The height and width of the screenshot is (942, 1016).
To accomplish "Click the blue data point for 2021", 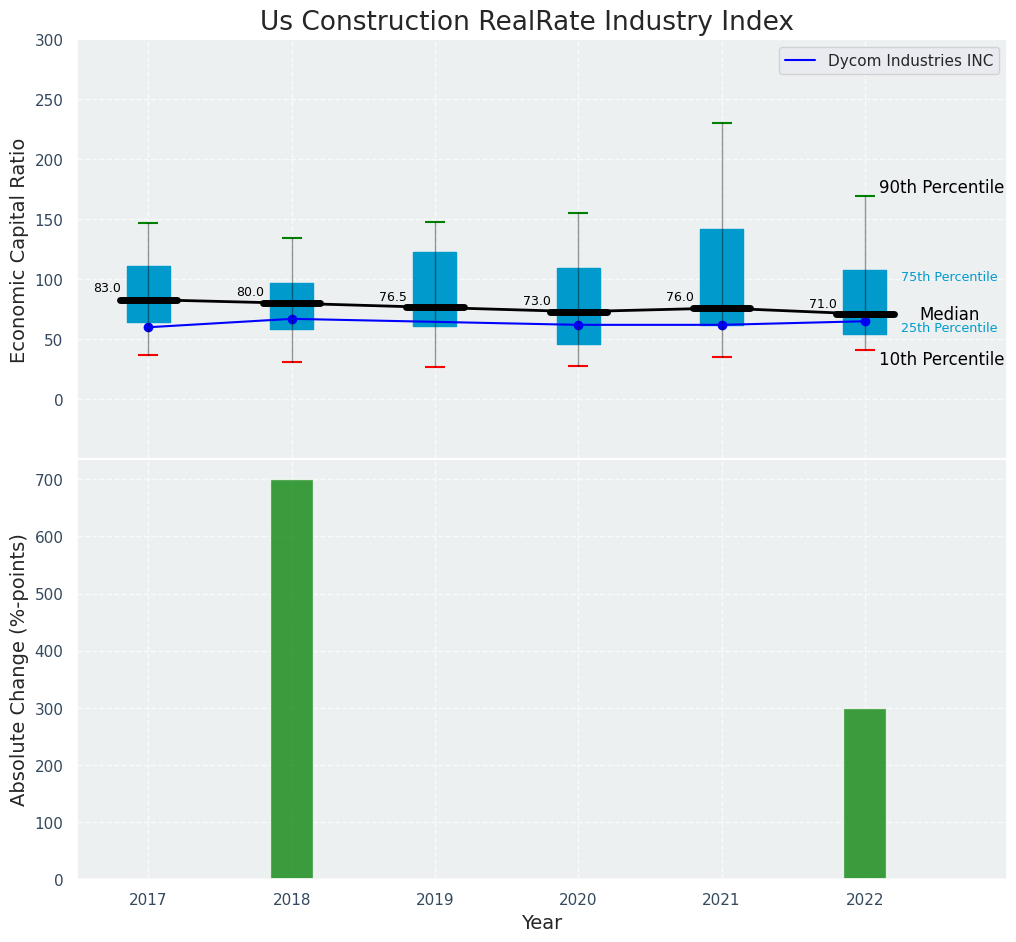I will tap(722, 325).
